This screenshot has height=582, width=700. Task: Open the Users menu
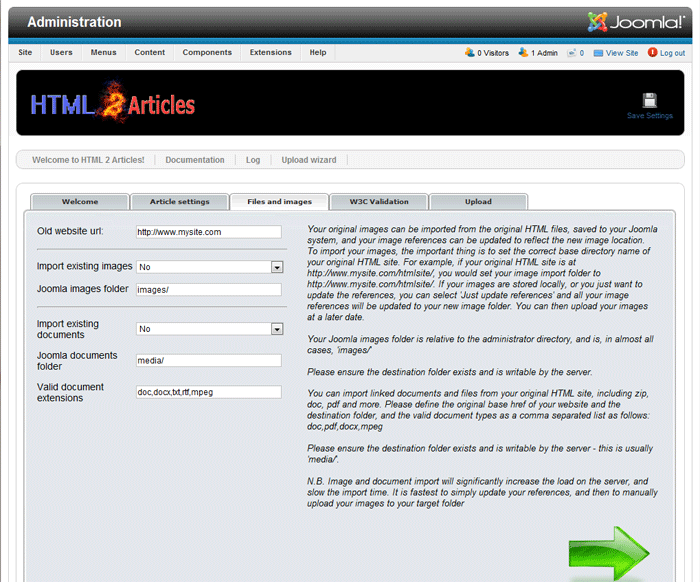[x=61, y=52]
